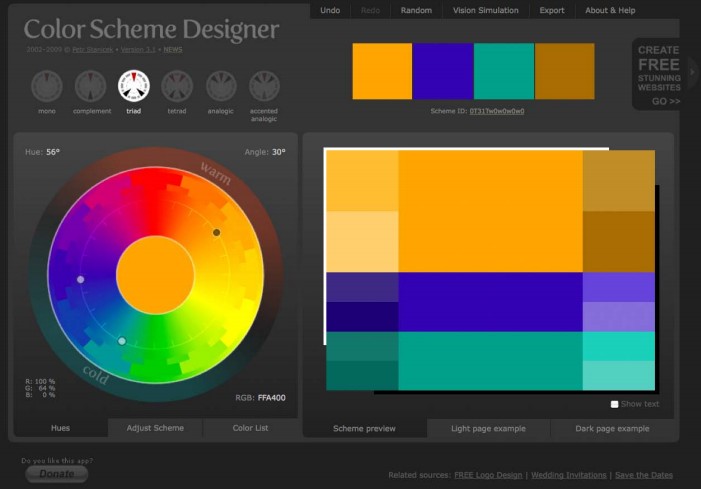Click the teal secondary hue handle on the wheel
701x489 pixels.
122,341
